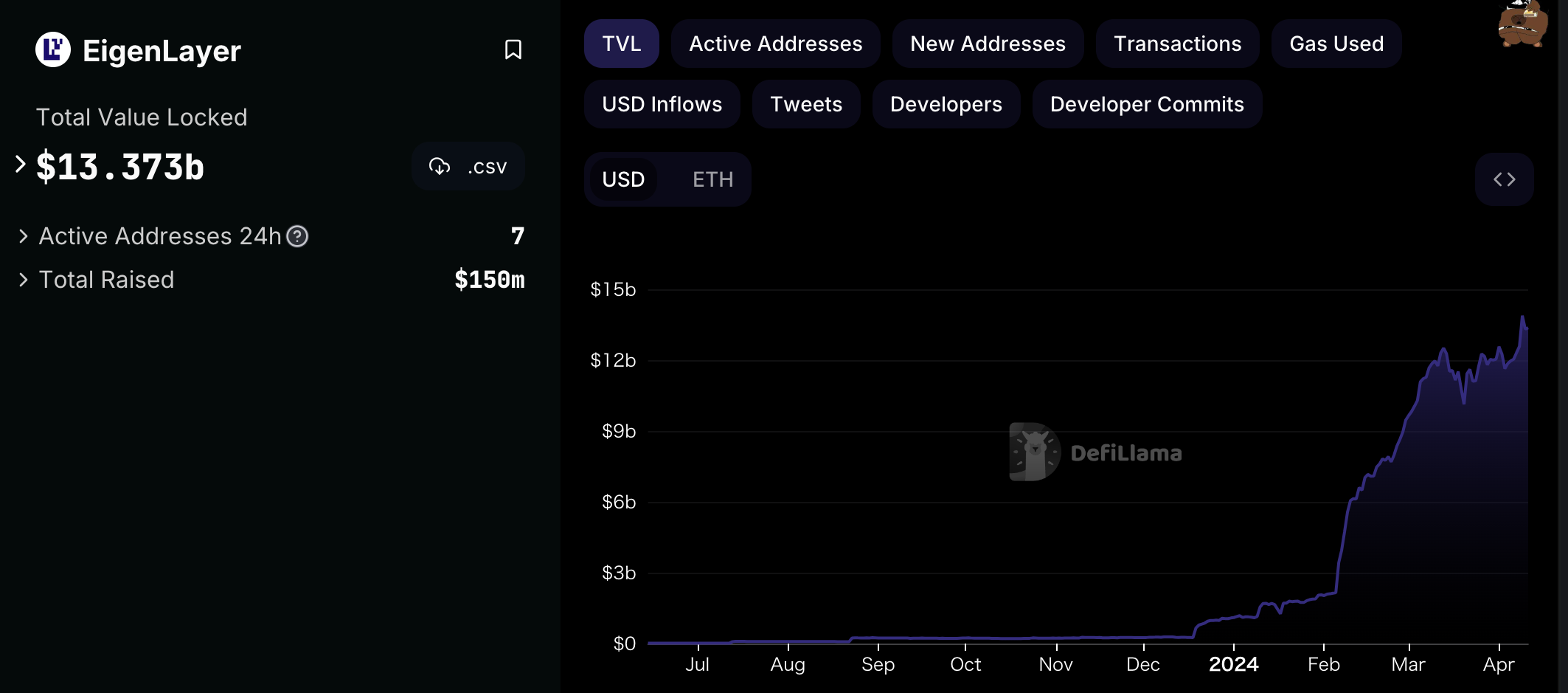Download TVL data as .csv
Screen dimensions: 1568x693
coord(468,166)
